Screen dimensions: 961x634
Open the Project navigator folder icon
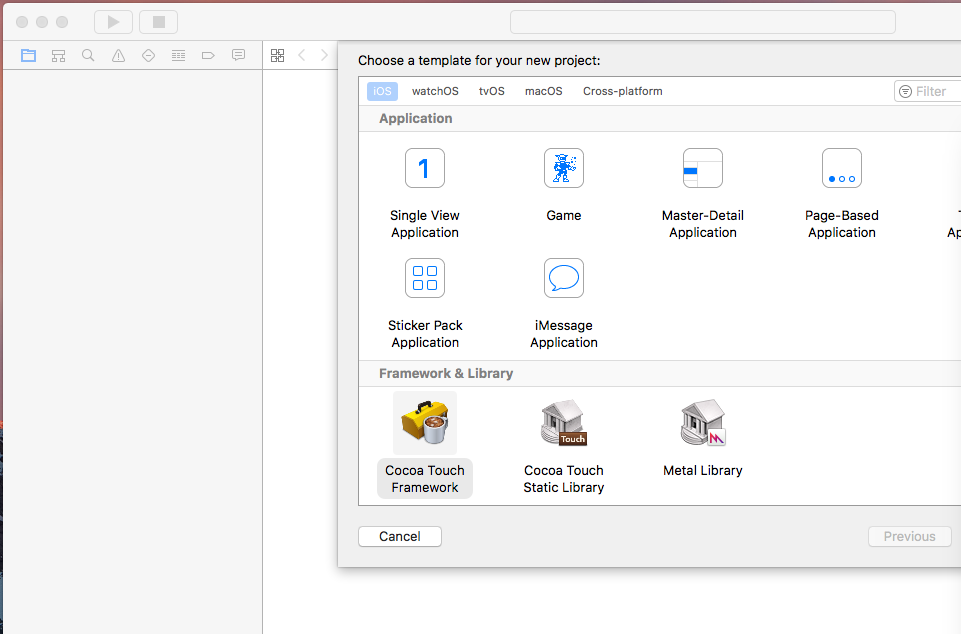[x=28, y=56]
